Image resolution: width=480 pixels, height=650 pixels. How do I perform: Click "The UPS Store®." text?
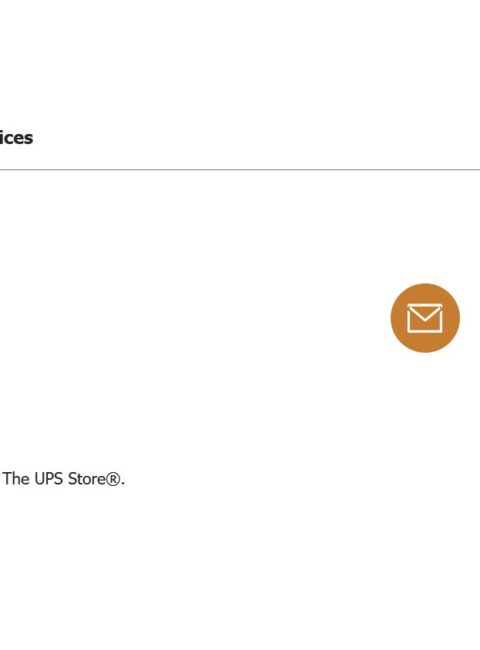coord(64,479)
